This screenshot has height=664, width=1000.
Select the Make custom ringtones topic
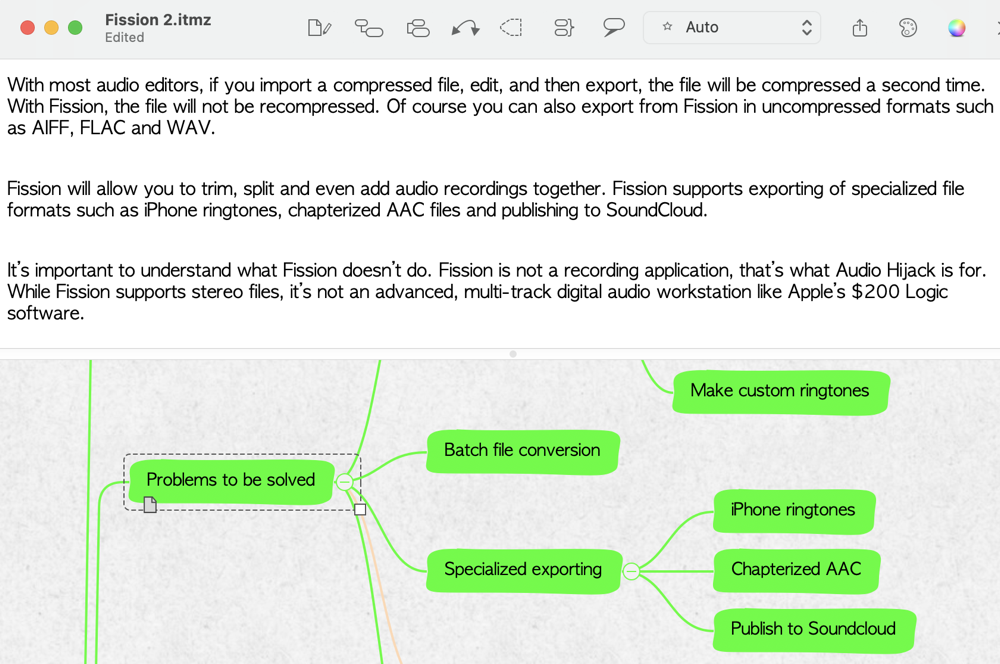click(779, 391)
